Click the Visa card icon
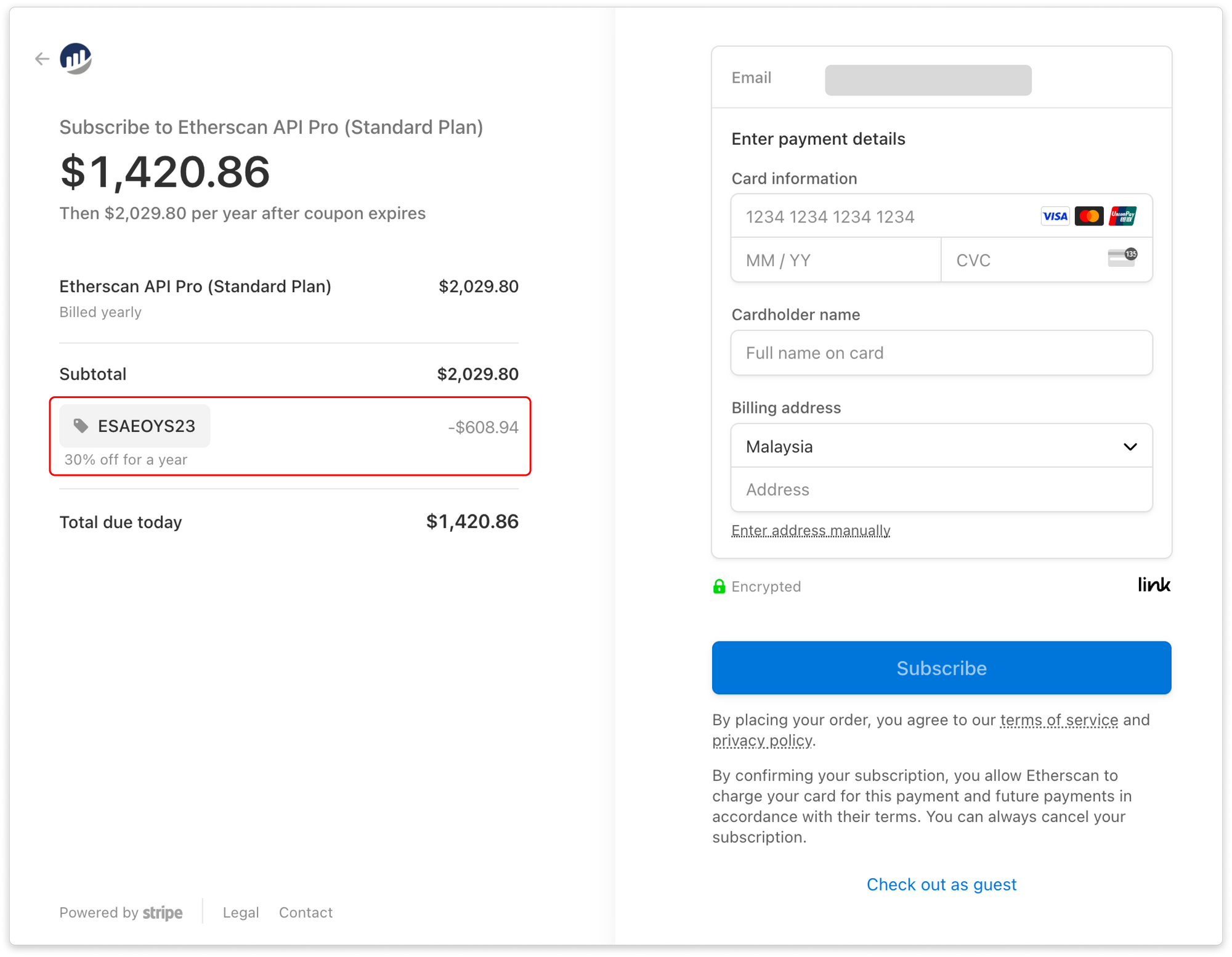 [1055, 216]
